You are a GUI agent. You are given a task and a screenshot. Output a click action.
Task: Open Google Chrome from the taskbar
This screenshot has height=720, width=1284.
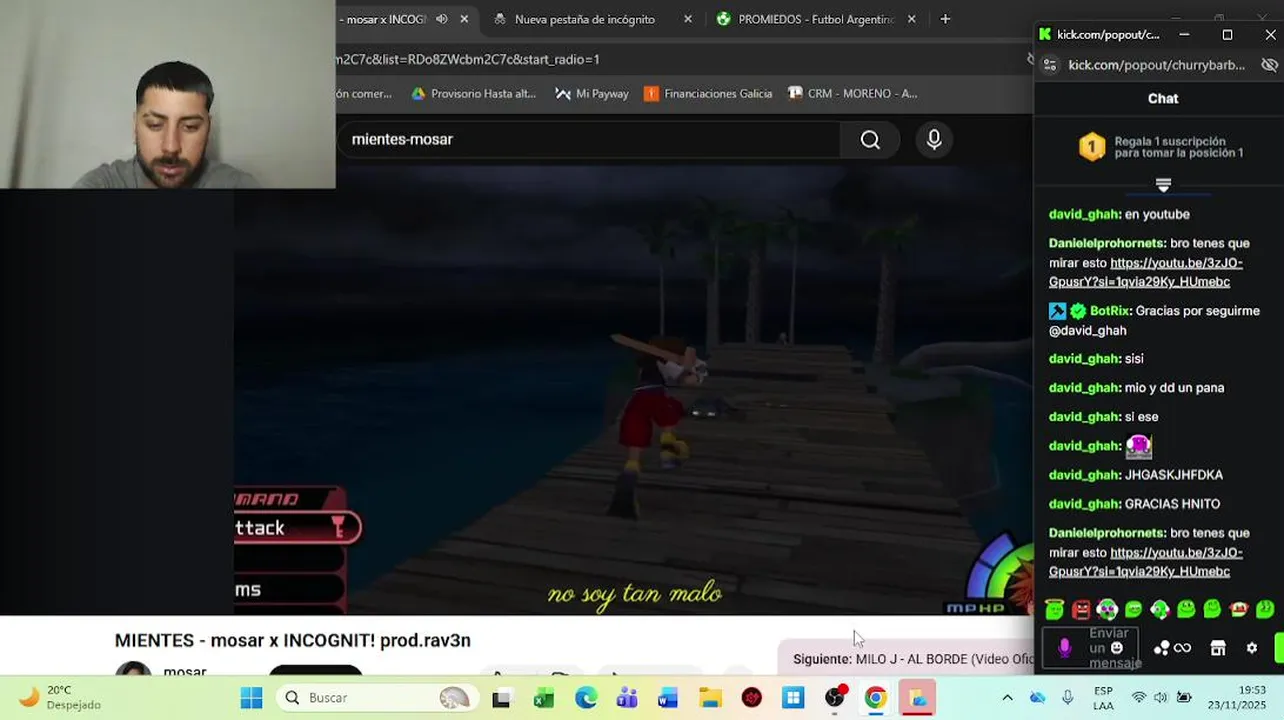pyautogui.click(x=875, y=698)
